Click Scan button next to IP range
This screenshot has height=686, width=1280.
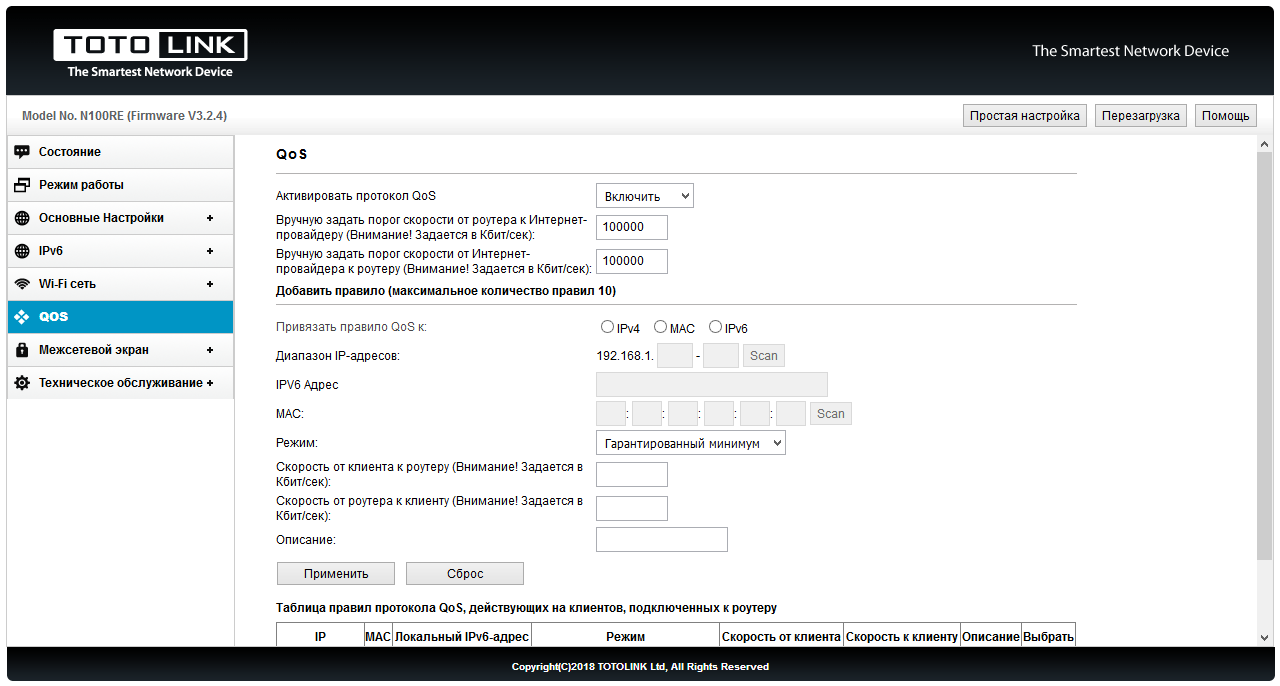[x=764, y=355]
